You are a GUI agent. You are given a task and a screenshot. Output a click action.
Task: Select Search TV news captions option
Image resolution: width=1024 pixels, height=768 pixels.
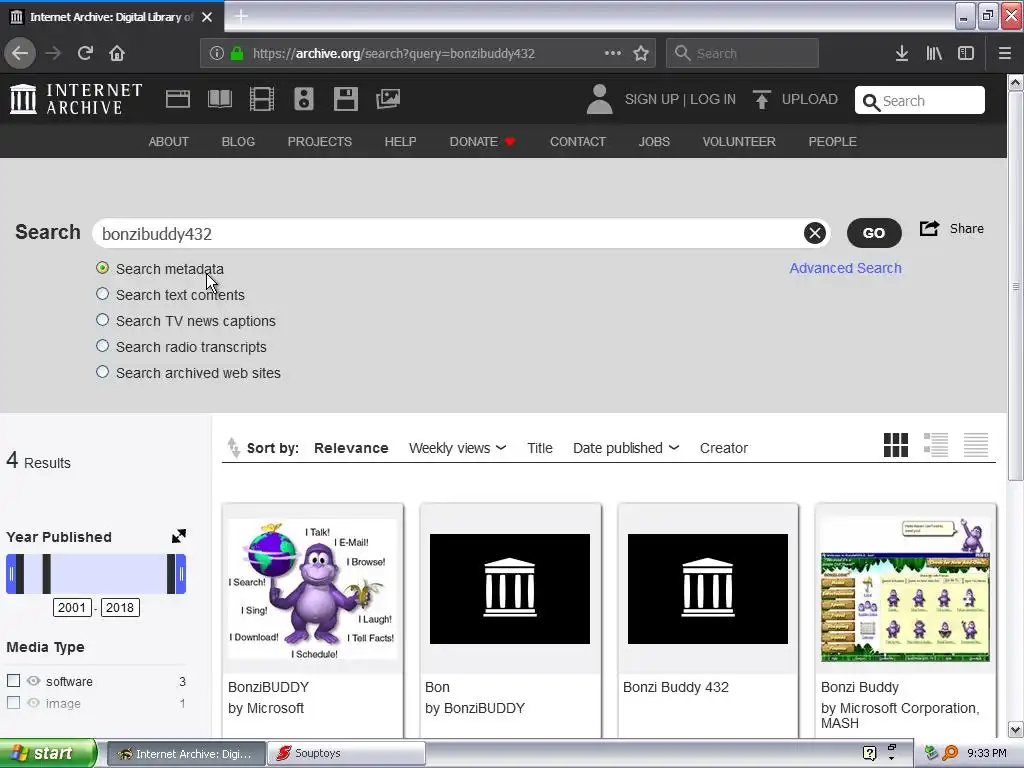tap(103, 320)
